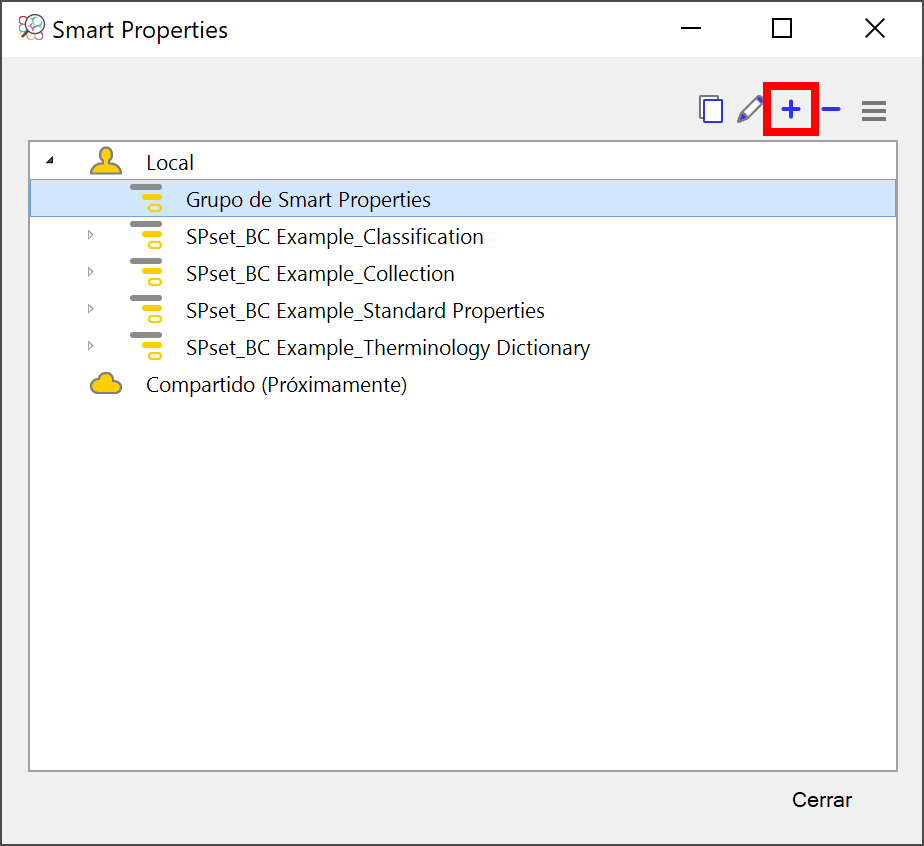Open the hamburger options menu
Image resolution: width=924 pixels, height=846 pixels.
point(873,111)
